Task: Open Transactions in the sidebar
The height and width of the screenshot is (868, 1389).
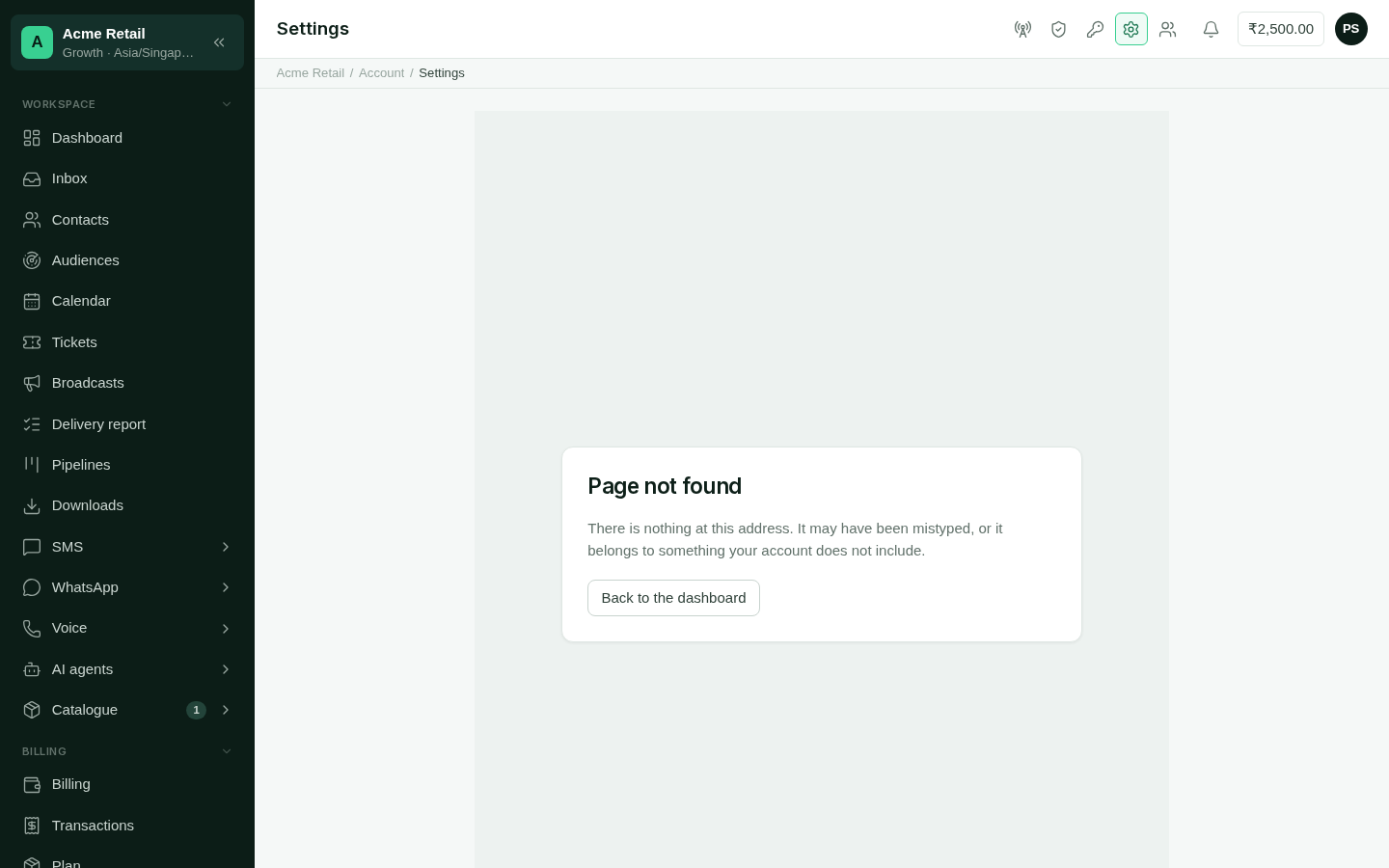Action: point(127,826)
